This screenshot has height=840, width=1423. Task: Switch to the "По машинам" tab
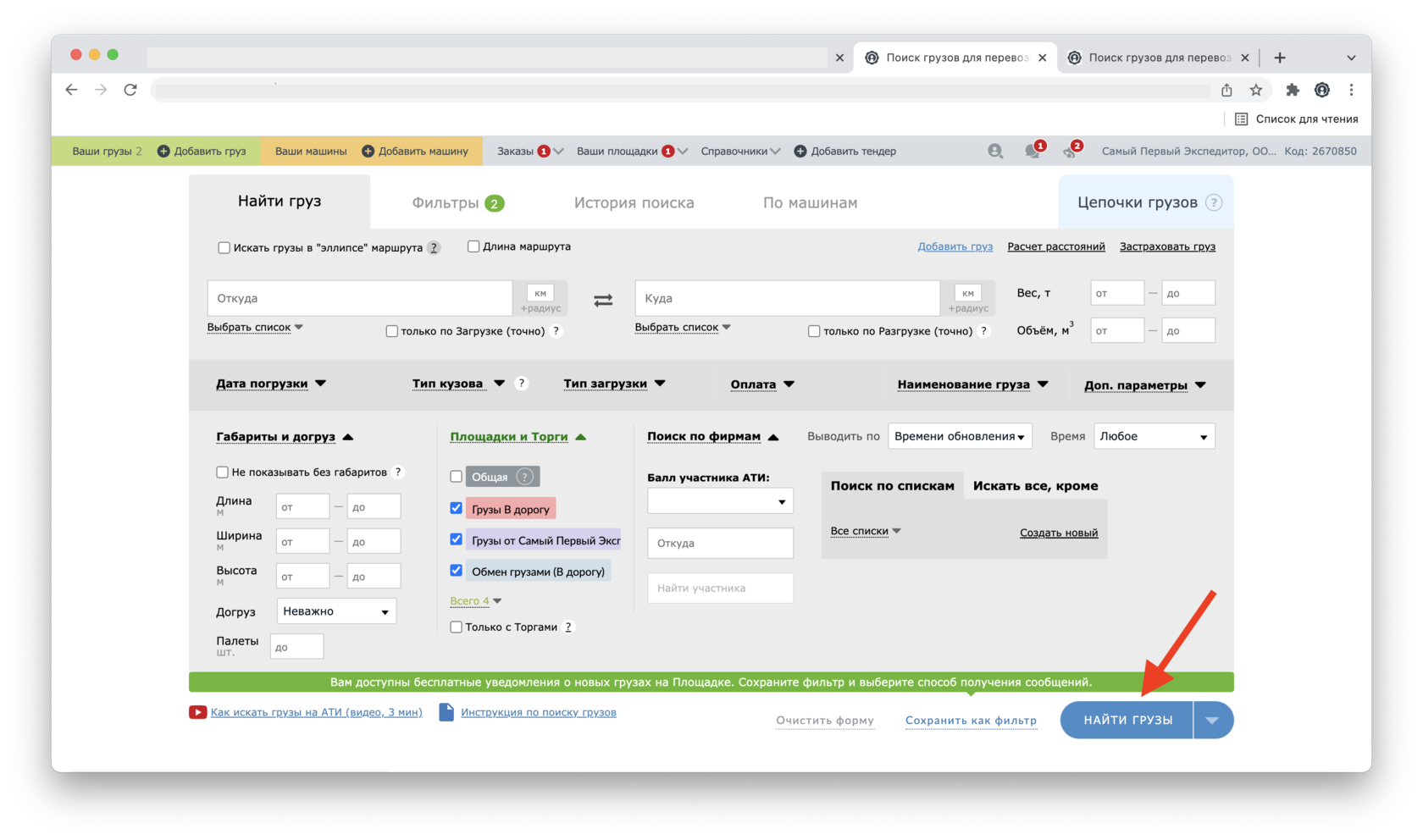810,202
